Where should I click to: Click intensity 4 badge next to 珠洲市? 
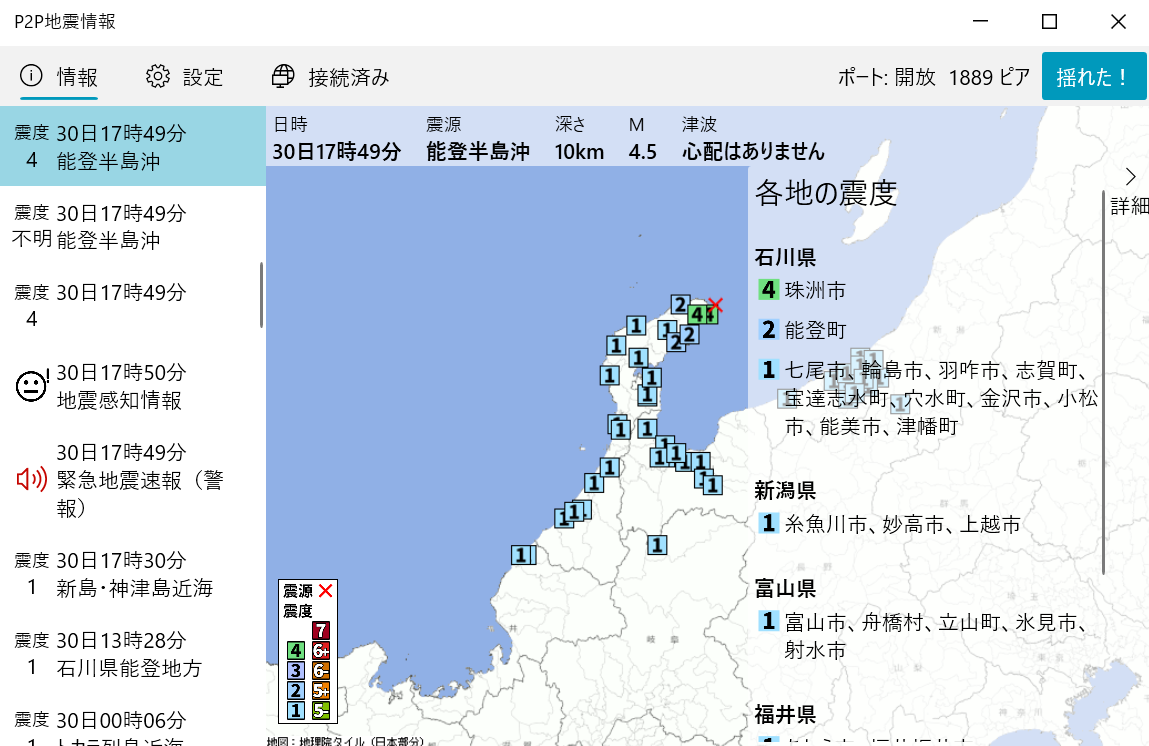[x=768, y=290]
